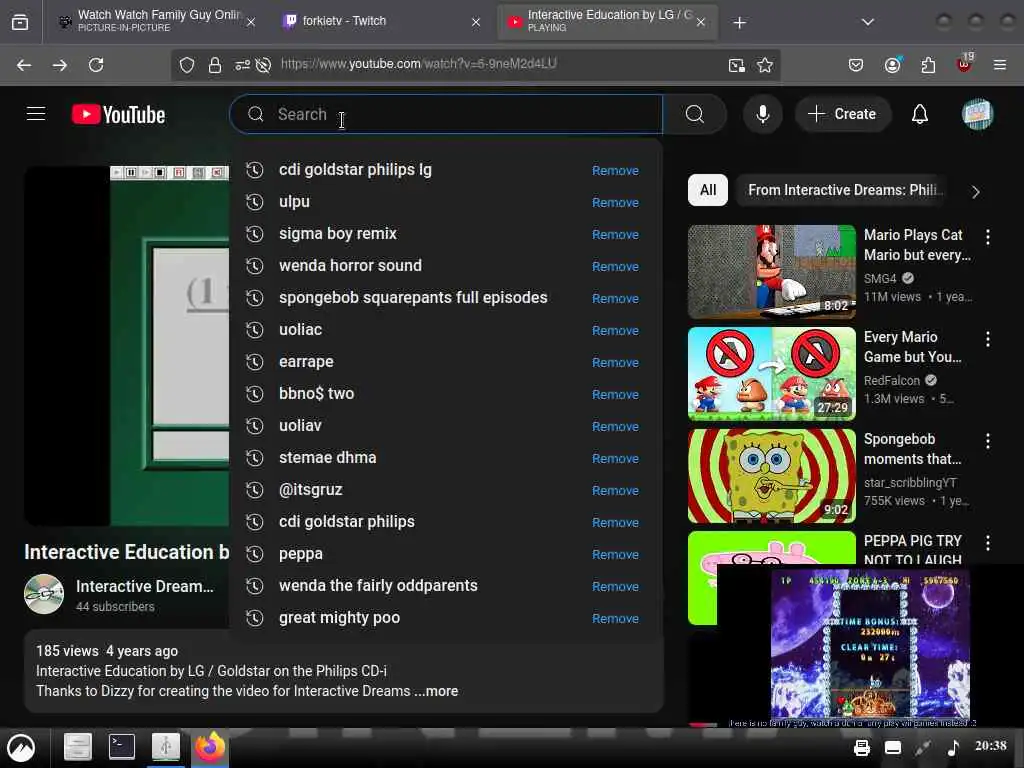The image size is (1024, 768).
Task: Select the All filter chip
Action: point(708,190)
